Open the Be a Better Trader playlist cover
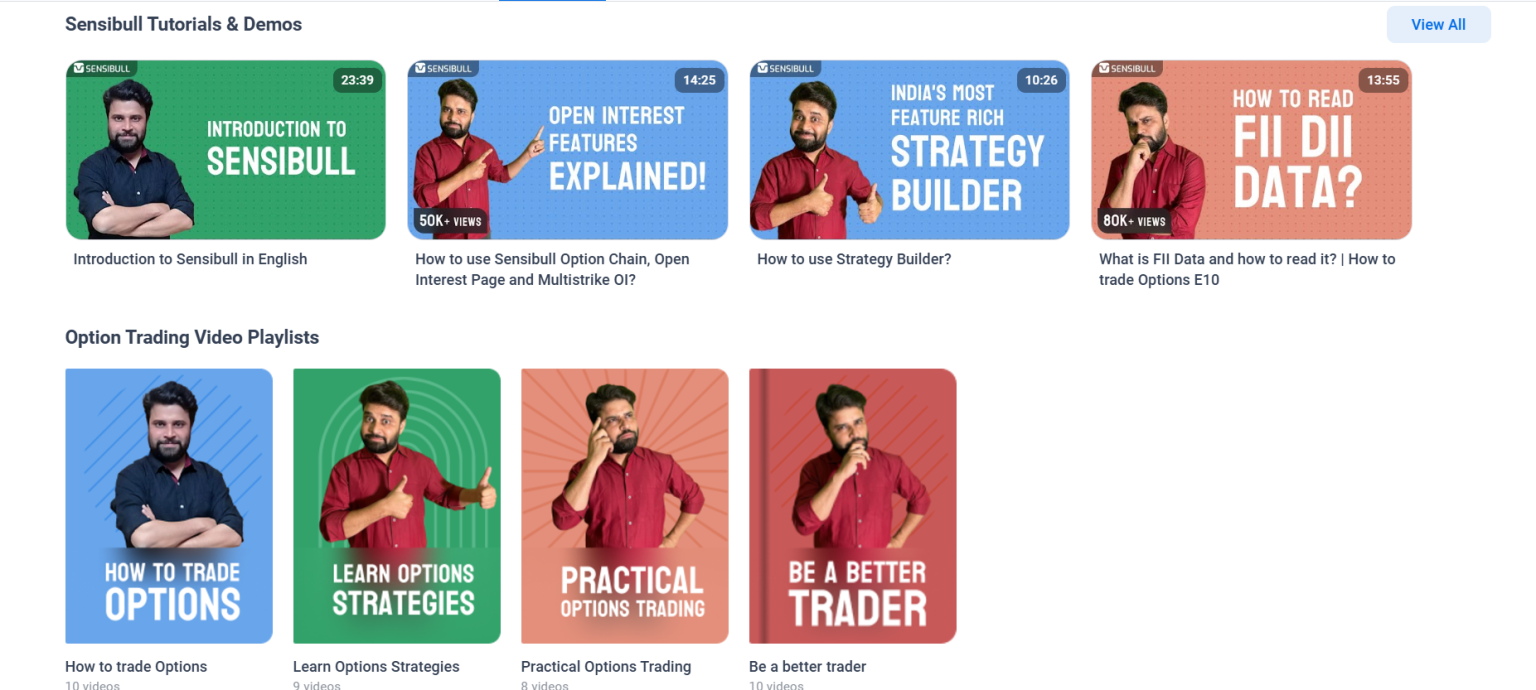The image size is (1536, 690). point(853,506)
